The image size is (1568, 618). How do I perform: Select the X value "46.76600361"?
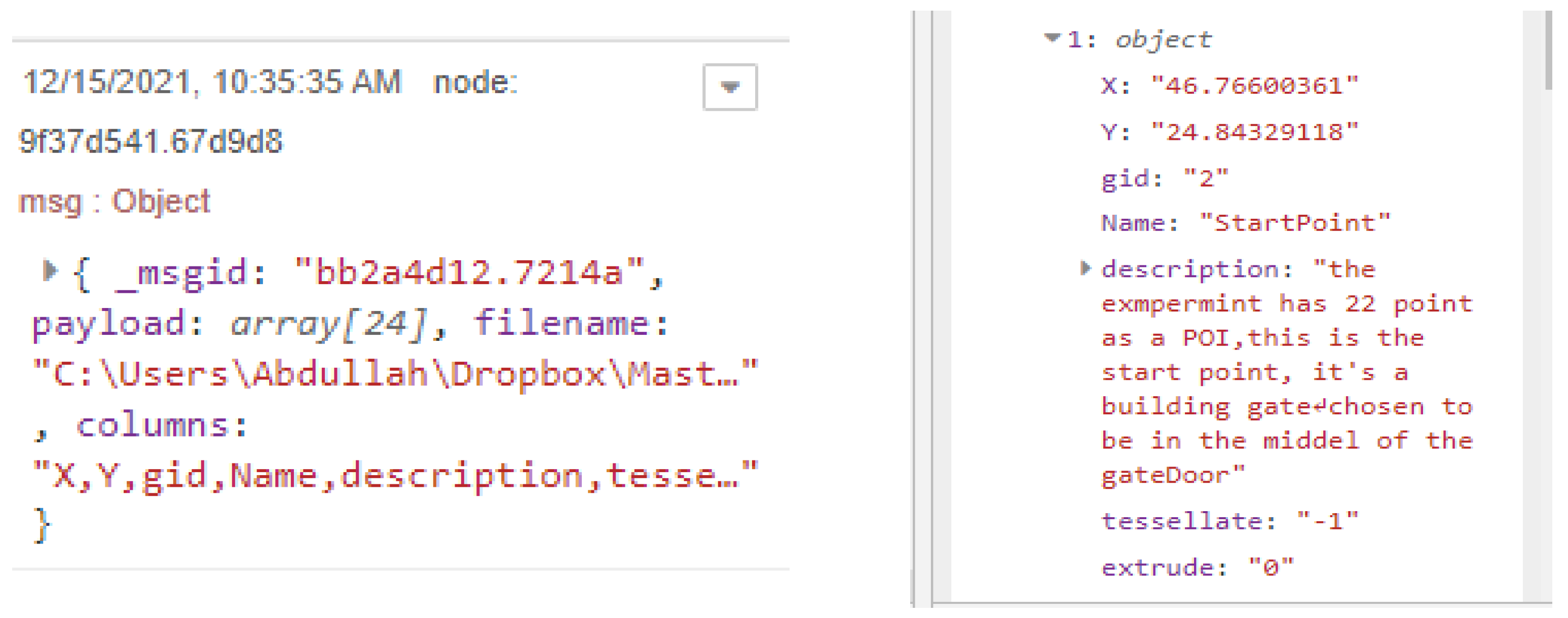[x=1254, y=86]
